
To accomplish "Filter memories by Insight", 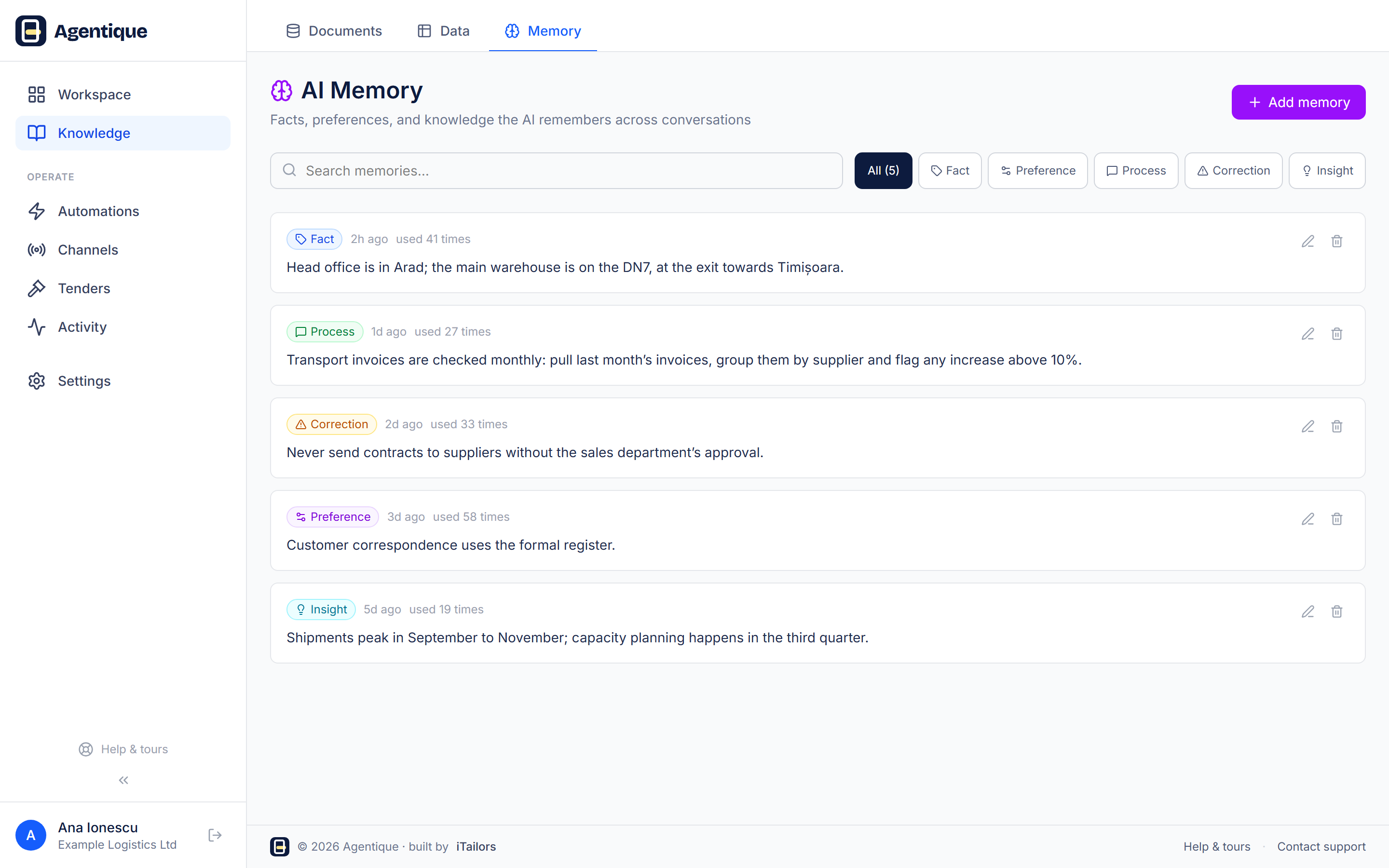I will point(1327,171).
